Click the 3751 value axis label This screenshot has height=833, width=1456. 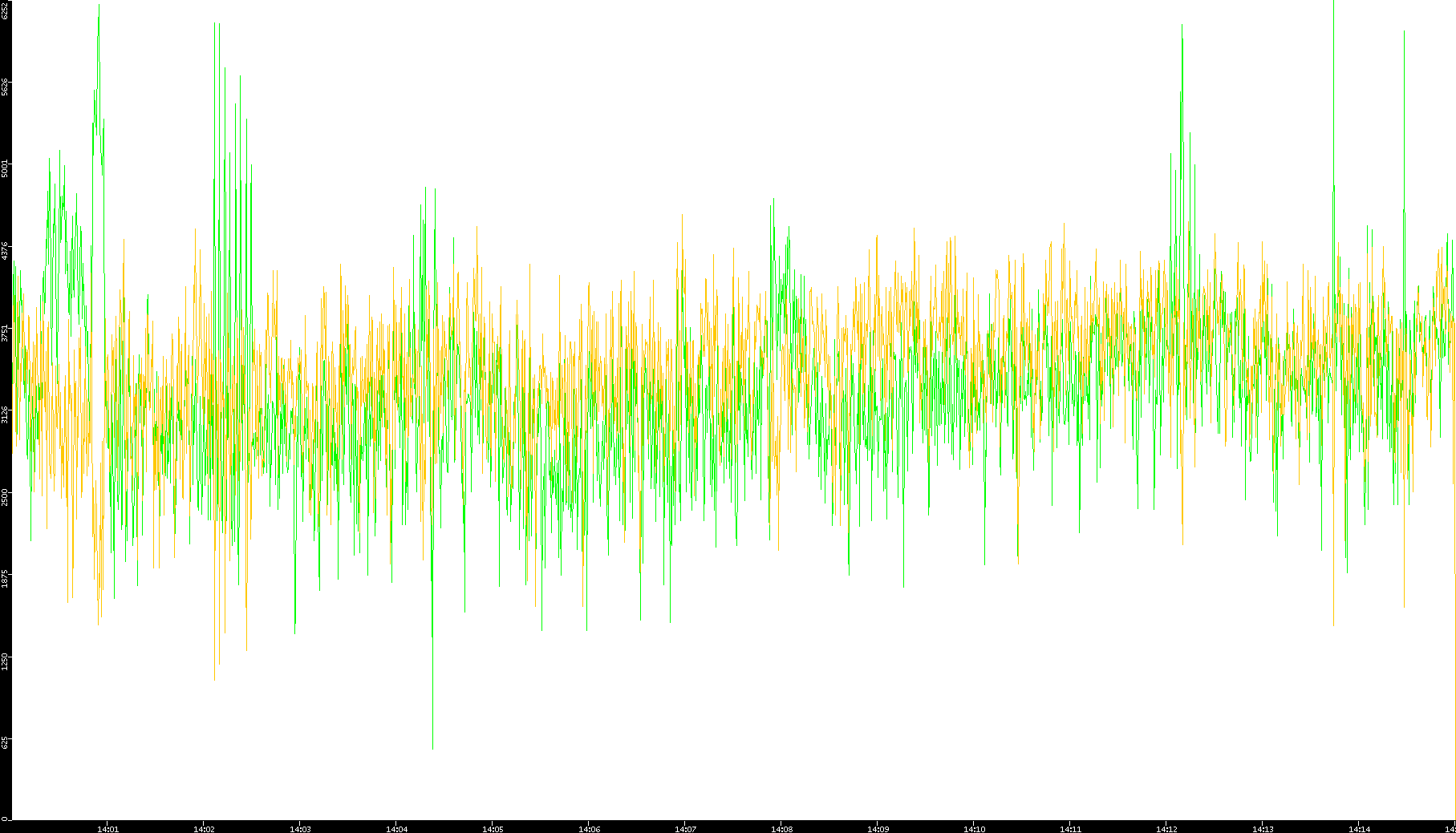(x=5, y=333)
